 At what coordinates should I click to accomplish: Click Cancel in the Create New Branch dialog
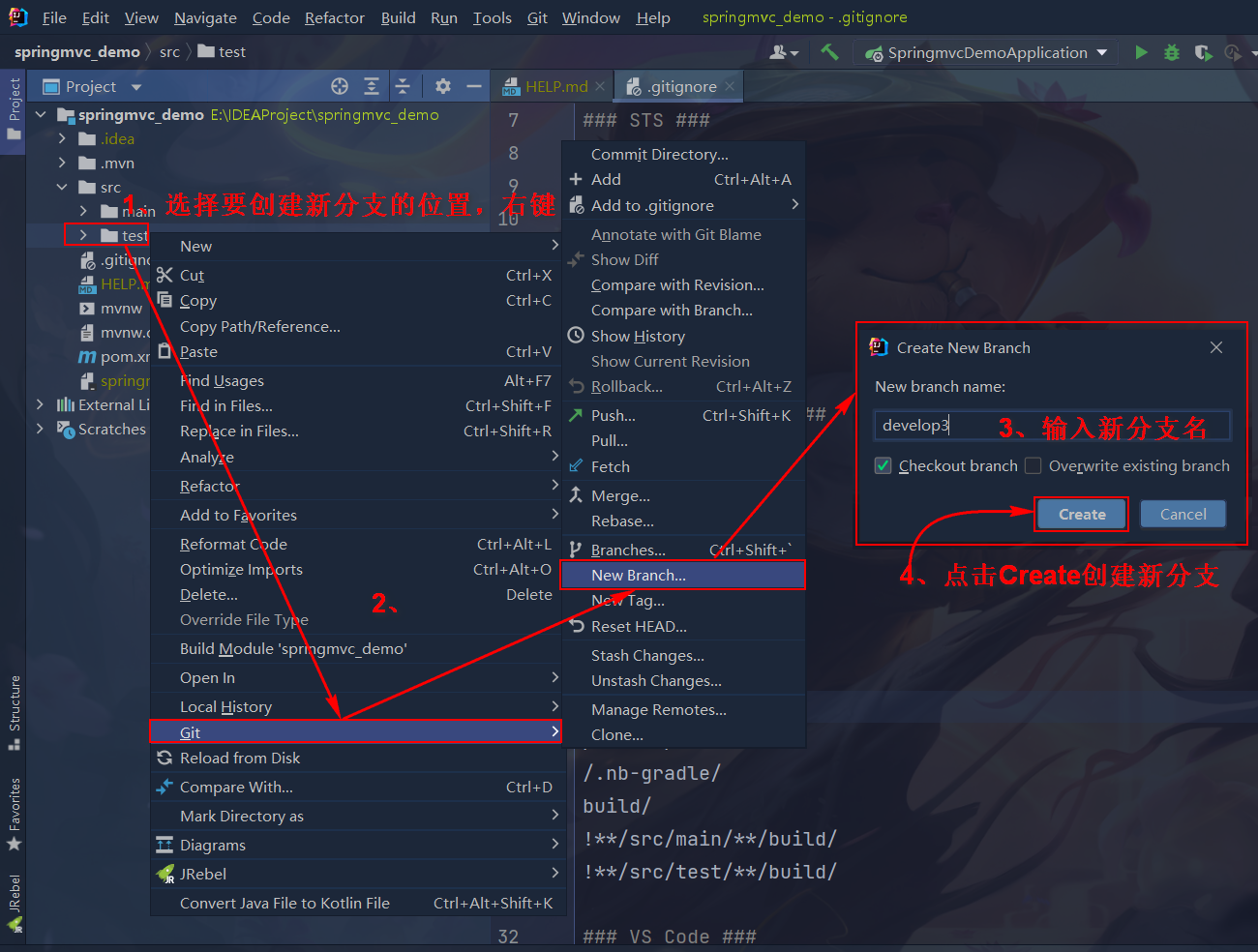coord(1183,514)
